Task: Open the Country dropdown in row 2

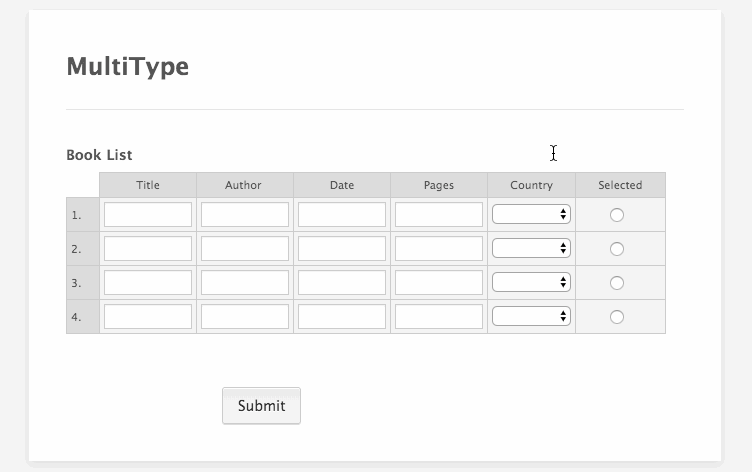Action: click(531, 248)
